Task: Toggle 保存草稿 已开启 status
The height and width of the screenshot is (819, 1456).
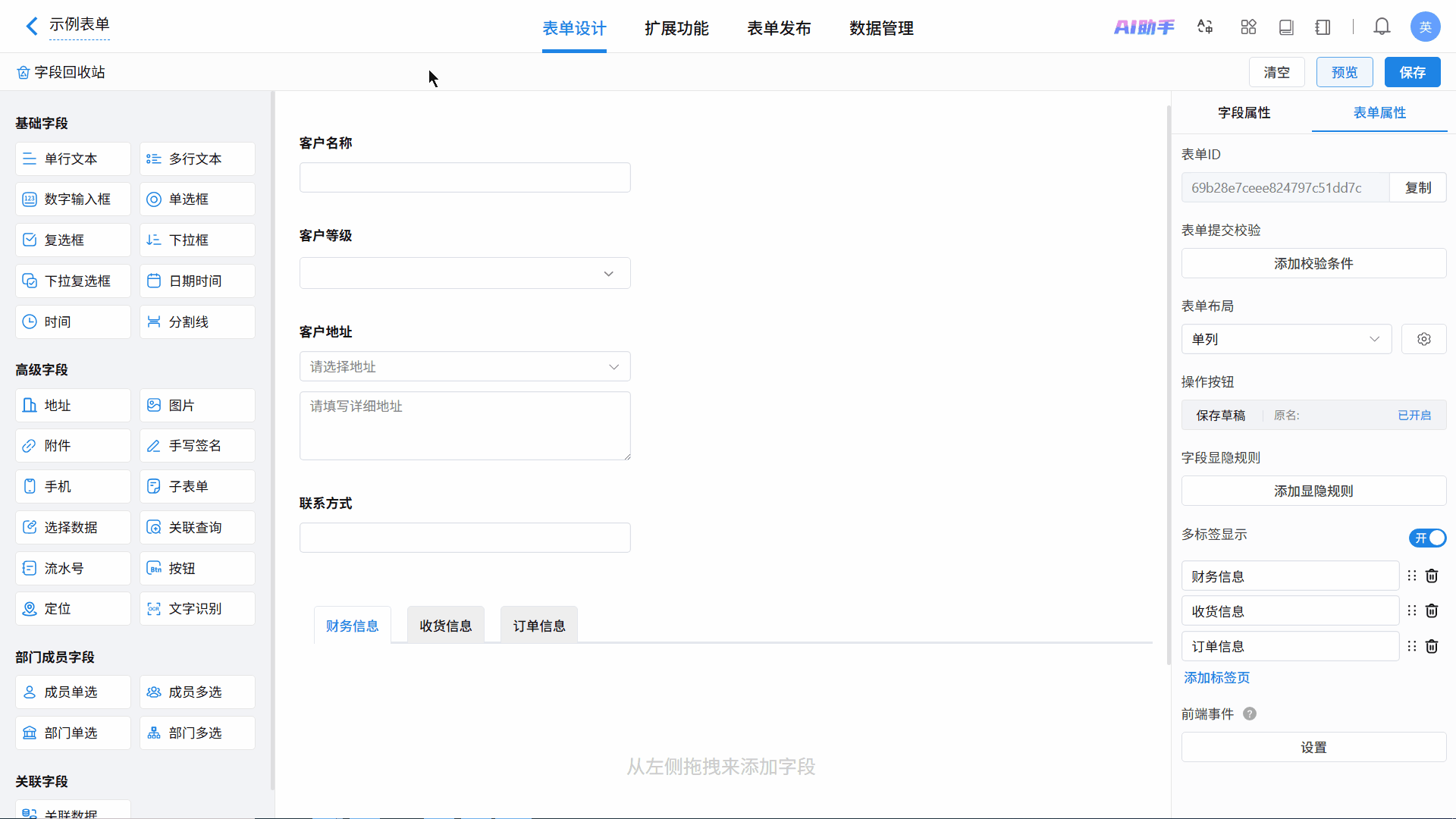Action: 1414,416
